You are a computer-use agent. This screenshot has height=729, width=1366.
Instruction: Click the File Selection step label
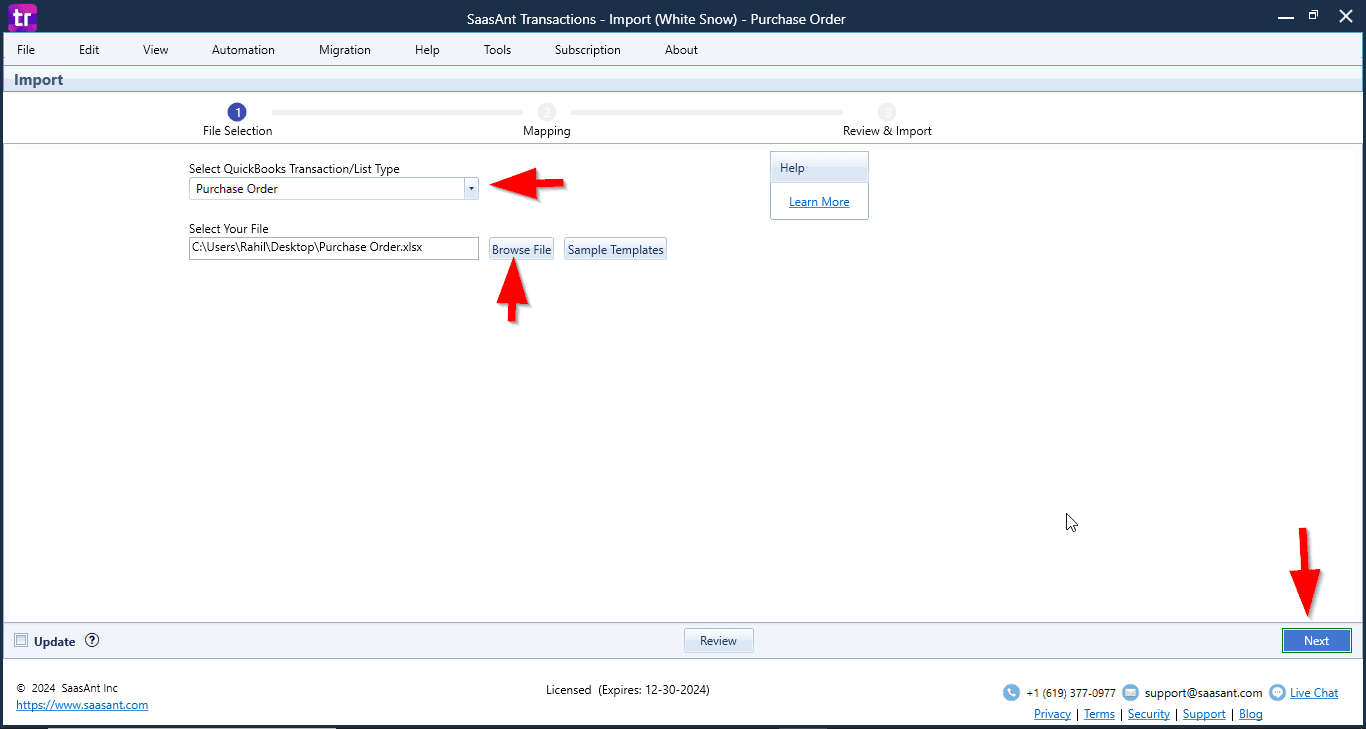coord(238,131)
